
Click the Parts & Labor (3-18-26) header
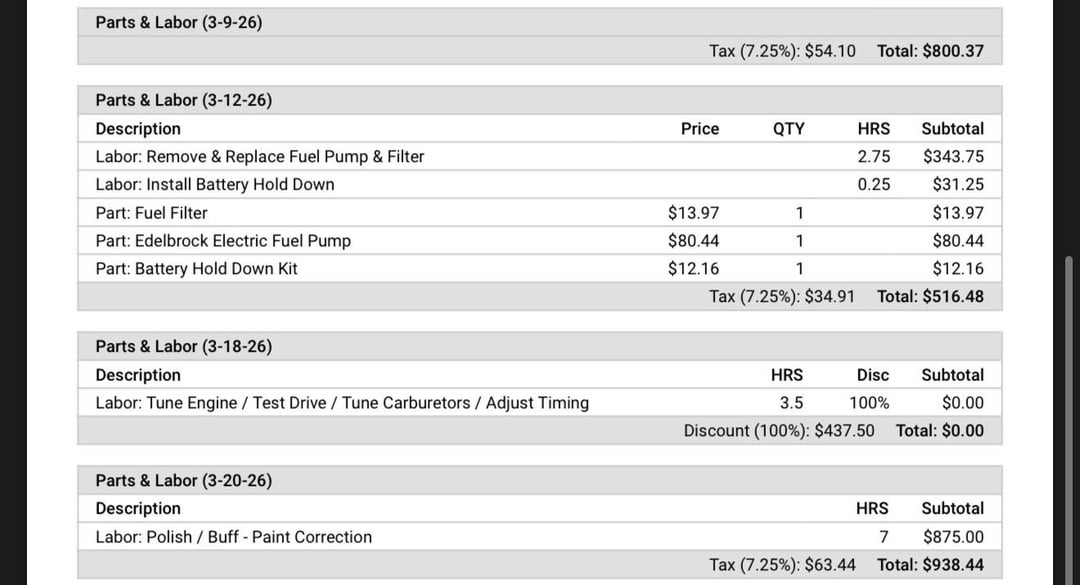[x=183, y=346]
